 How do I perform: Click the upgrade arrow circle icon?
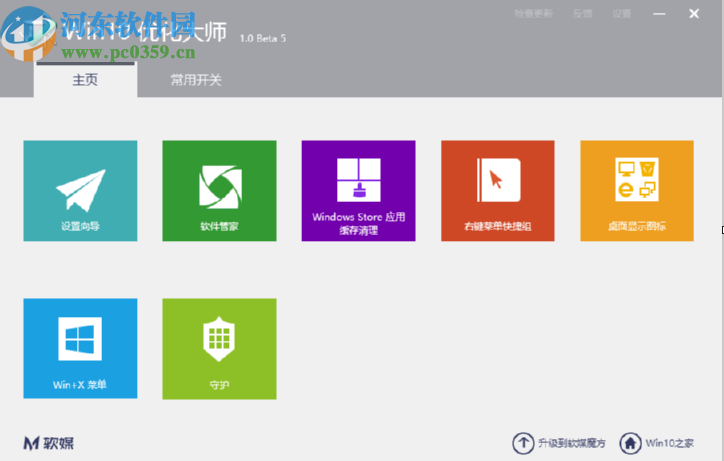[x=523, y=443]
